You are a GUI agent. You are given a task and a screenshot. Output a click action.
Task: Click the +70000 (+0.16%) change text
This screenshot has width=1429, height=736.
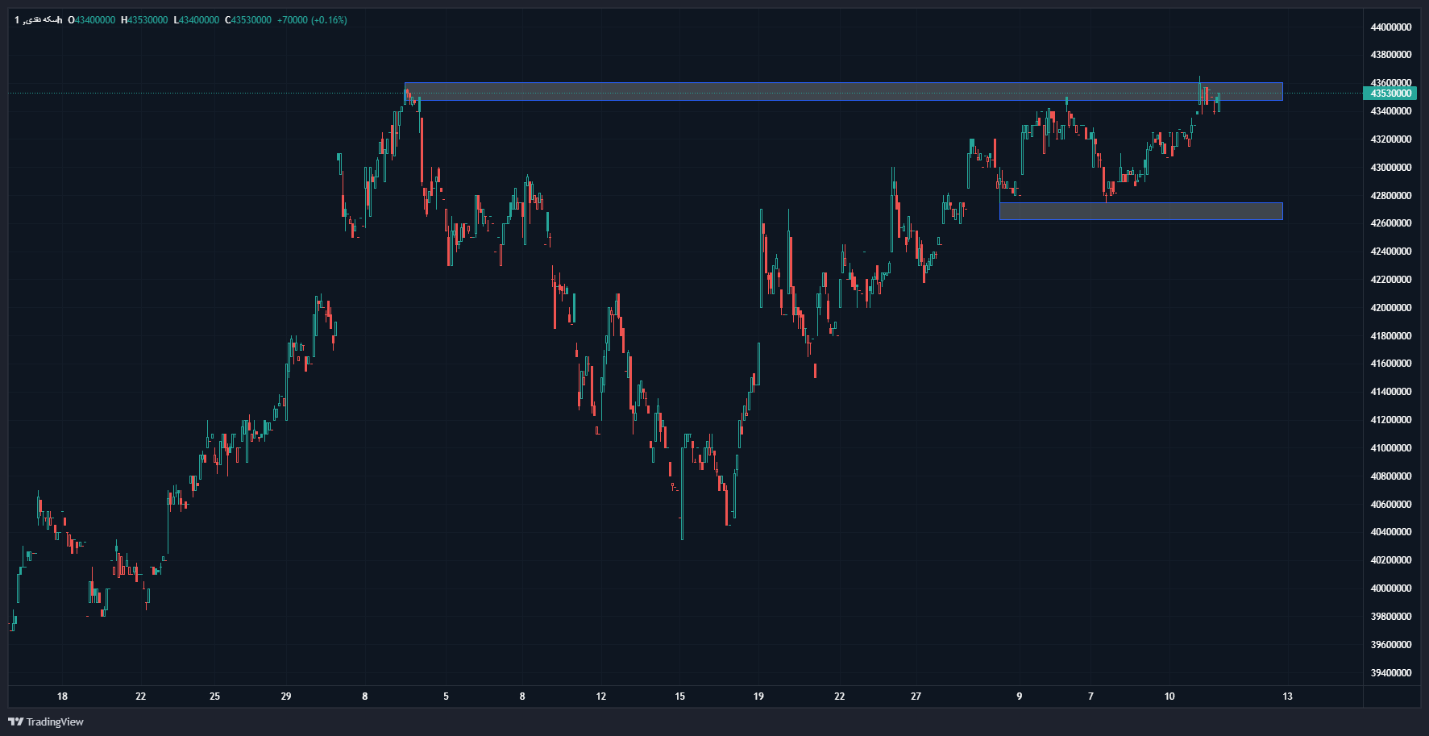click(312, 20)
